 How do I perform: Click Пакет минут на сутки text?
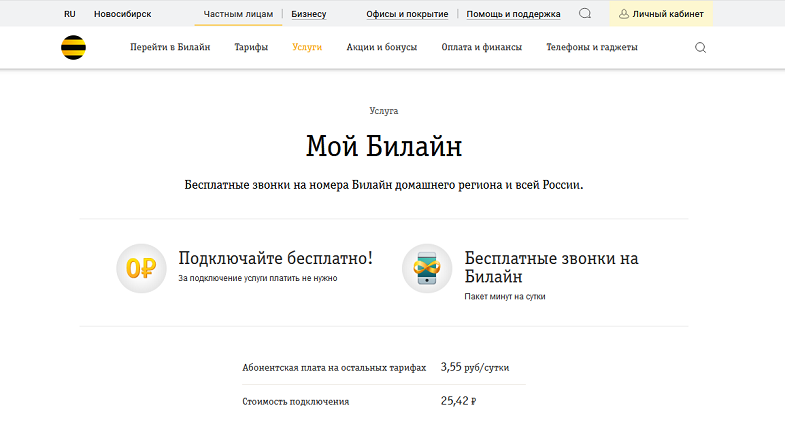coord(505,296)
